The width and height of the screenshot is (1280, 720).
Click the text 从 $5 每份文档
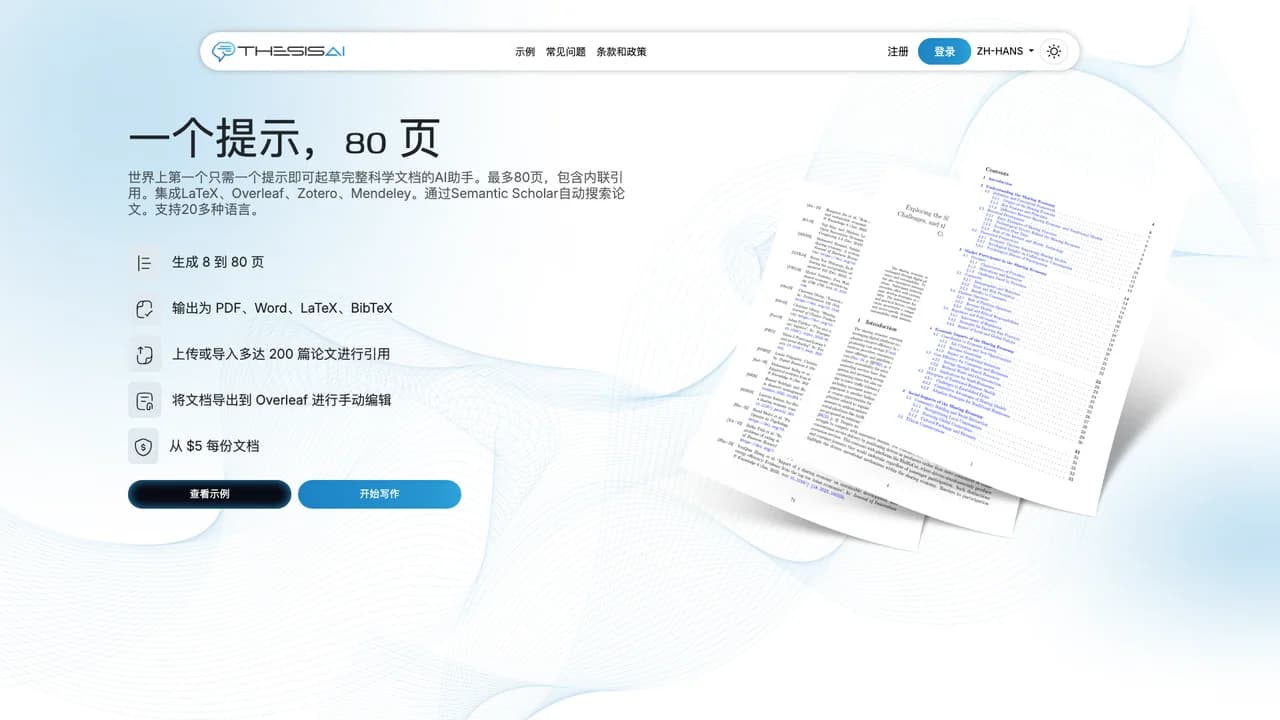coord(214,446)
